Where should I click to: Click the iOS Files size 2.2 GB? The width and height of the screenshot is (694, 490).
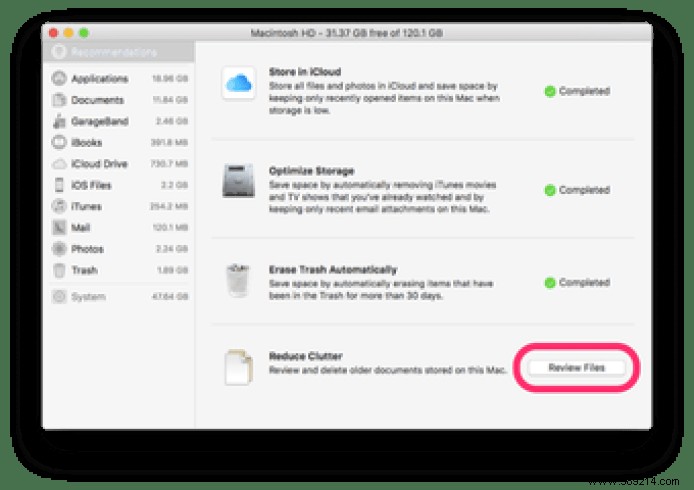coord(174,185)
